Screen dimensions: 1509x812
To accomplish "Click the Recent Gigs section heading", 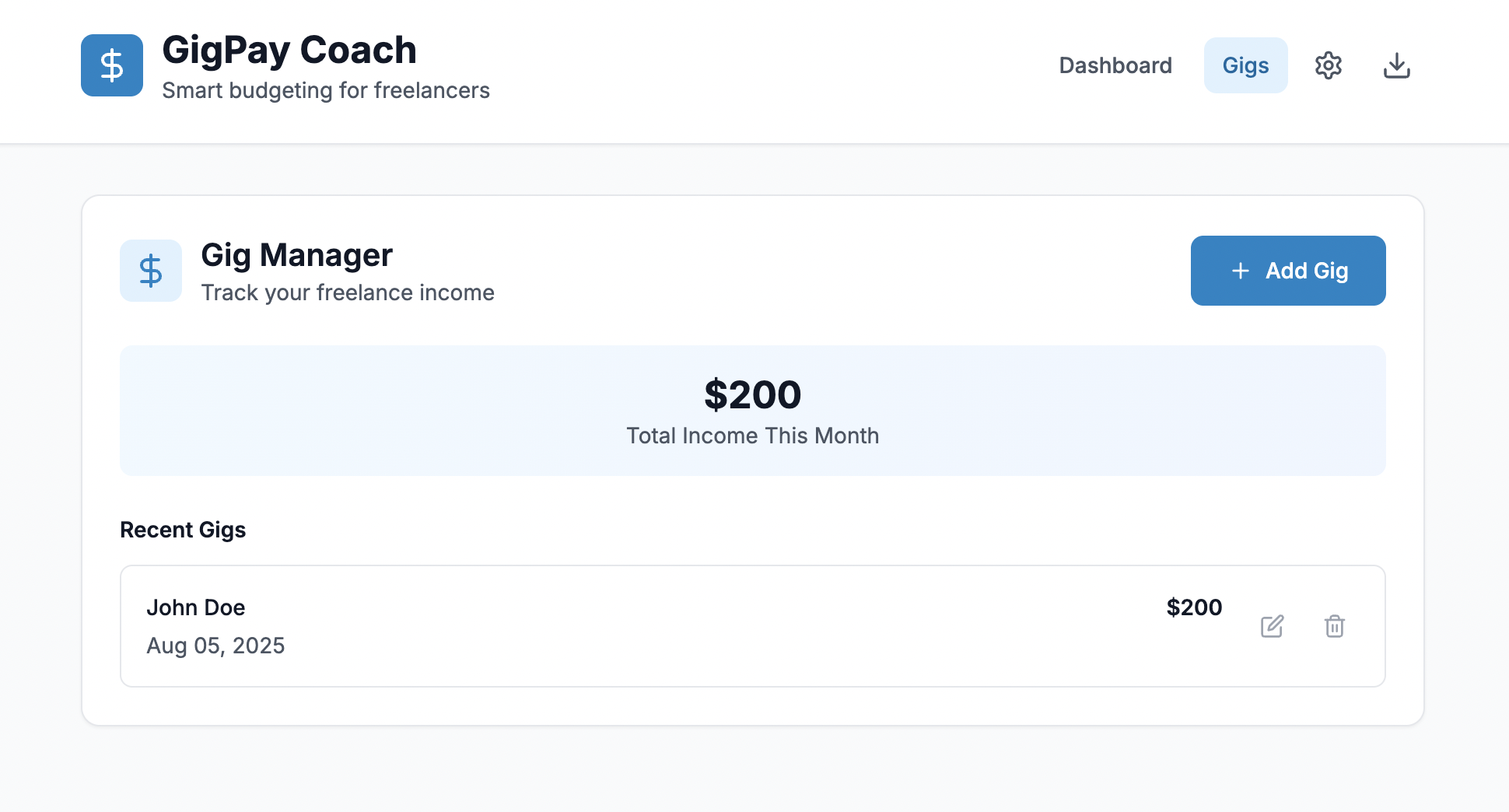I will point(183,530).
